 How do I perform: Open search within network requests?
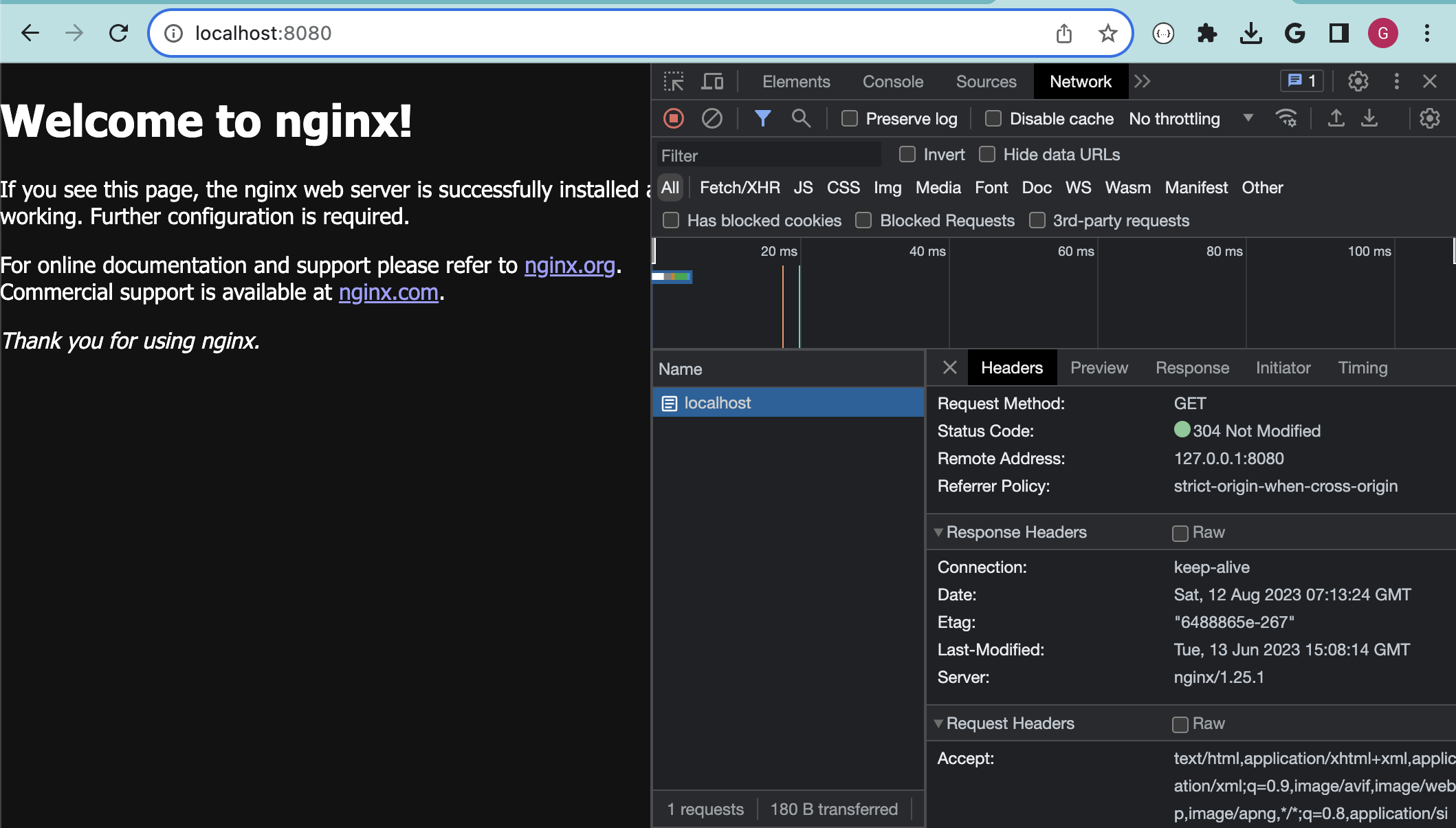click(x=801, y=118)
